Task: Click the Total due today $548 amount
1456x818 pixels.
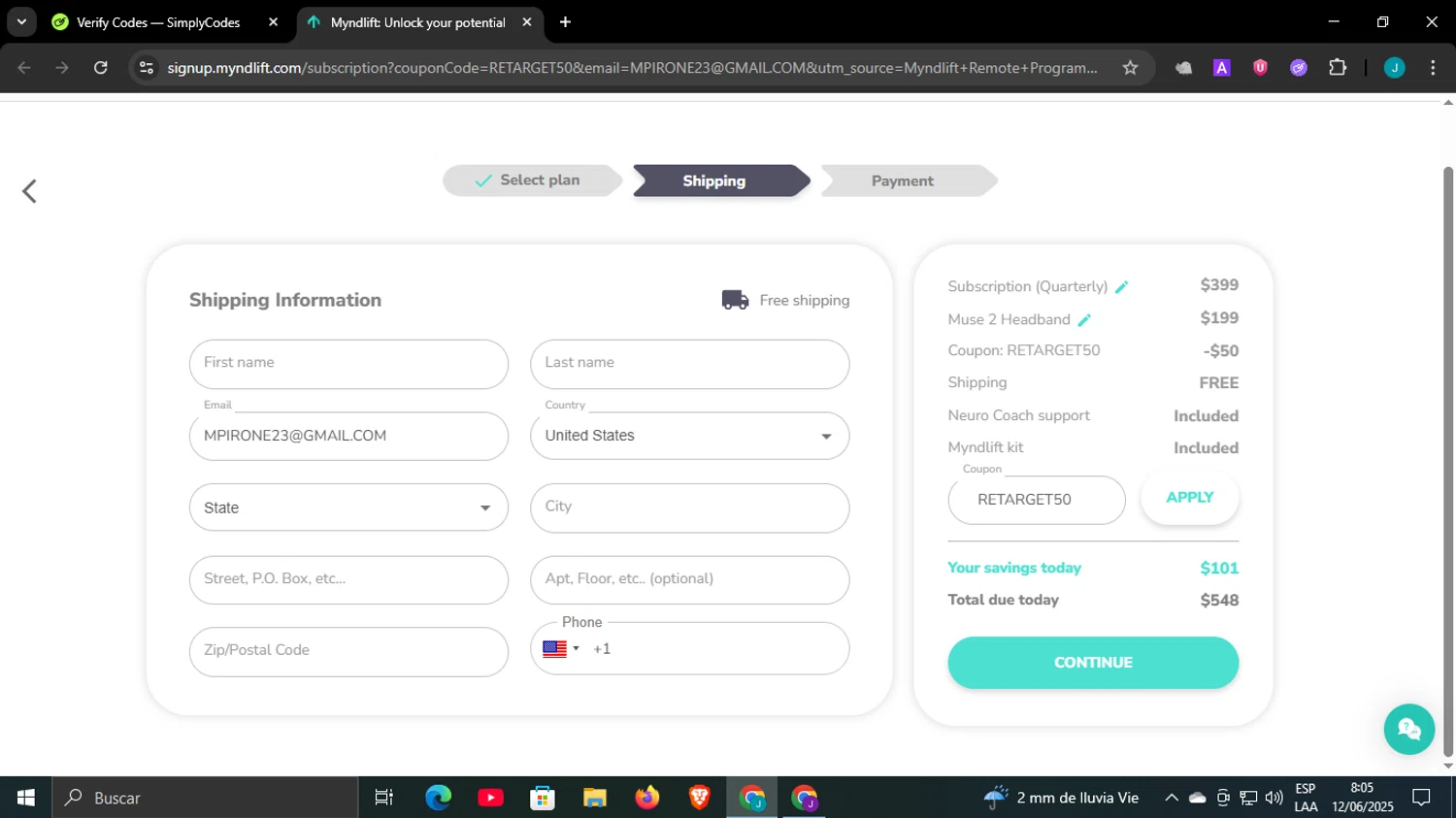Action: click(1219, 601)
